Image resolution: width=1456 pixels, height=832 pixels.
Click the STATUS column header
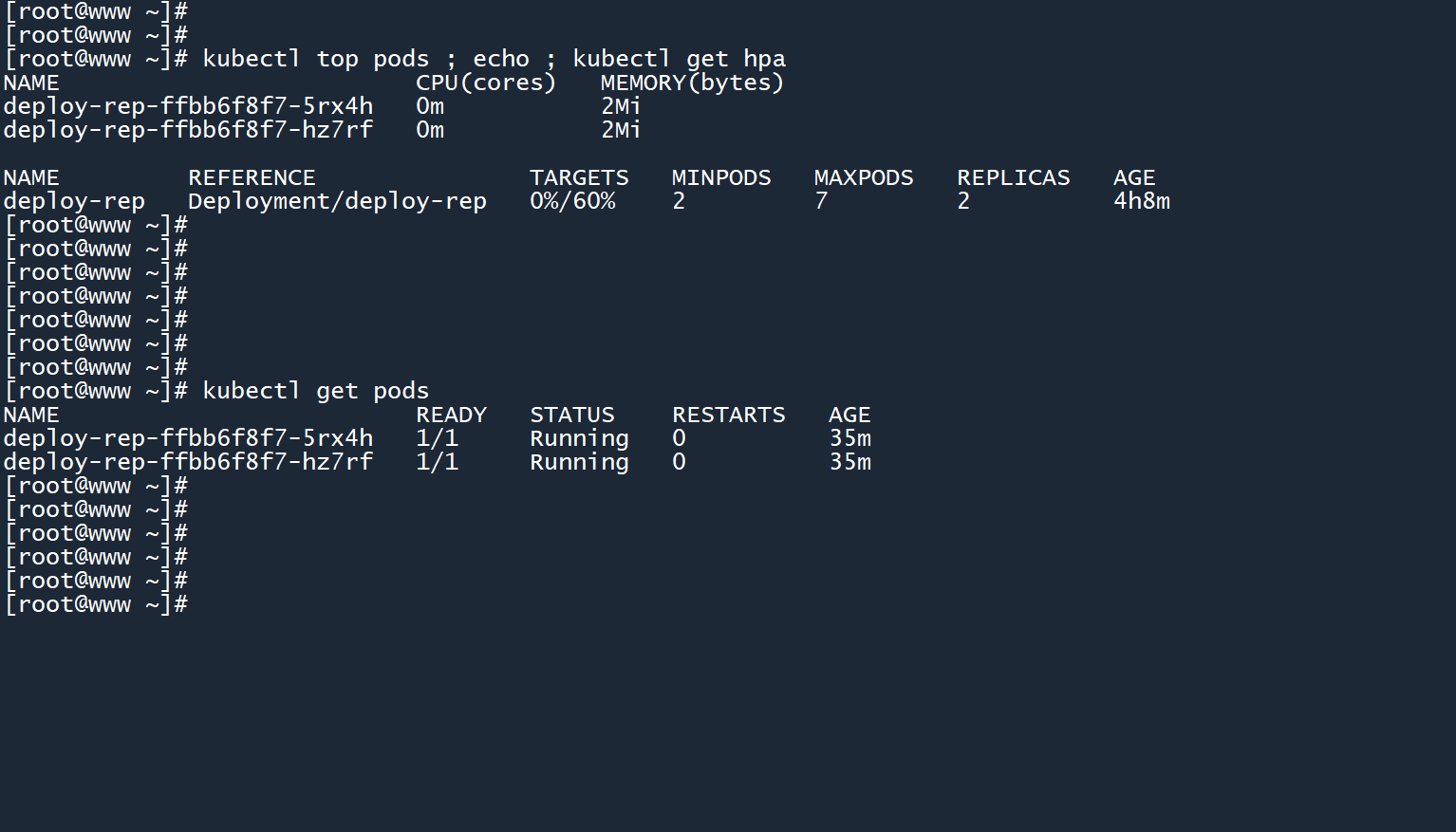coord(572,415)
